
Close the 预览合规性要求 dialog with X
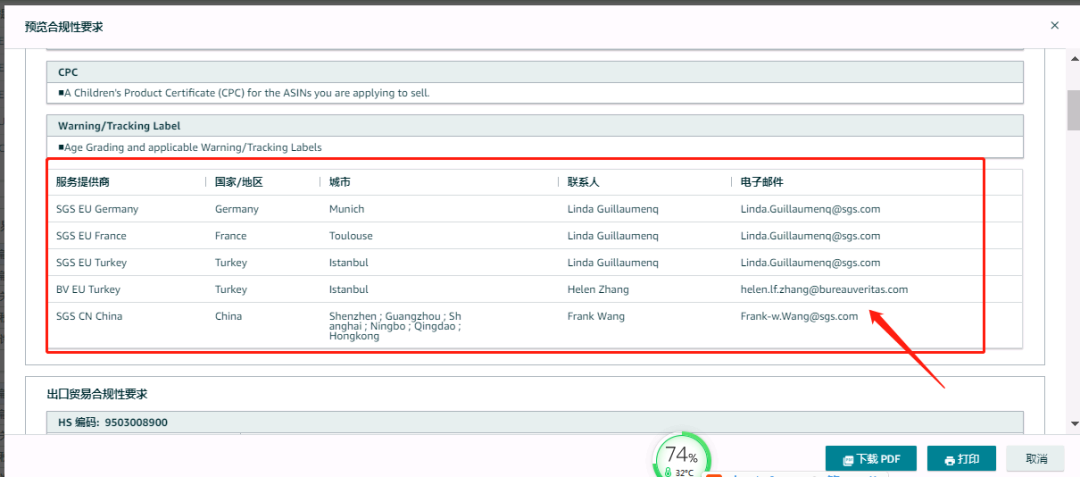1054,25
